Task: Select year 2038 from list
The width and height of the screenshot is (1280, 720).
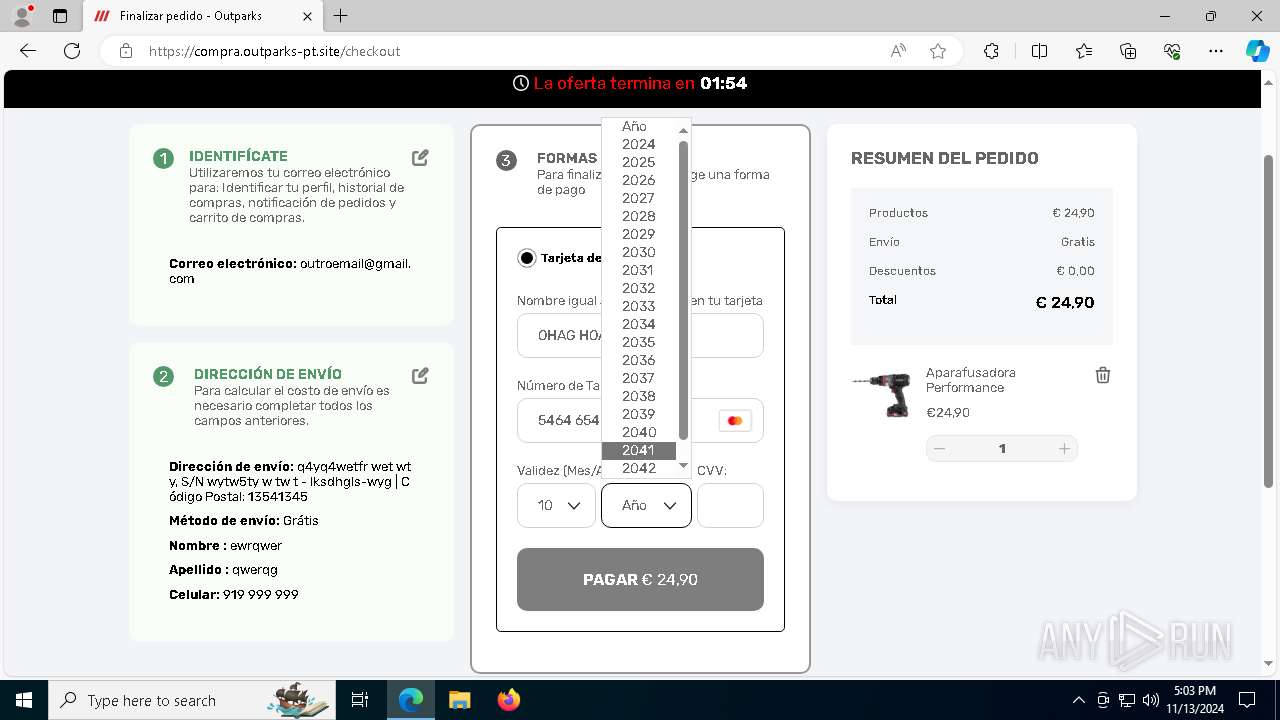Action: point(639,396)
